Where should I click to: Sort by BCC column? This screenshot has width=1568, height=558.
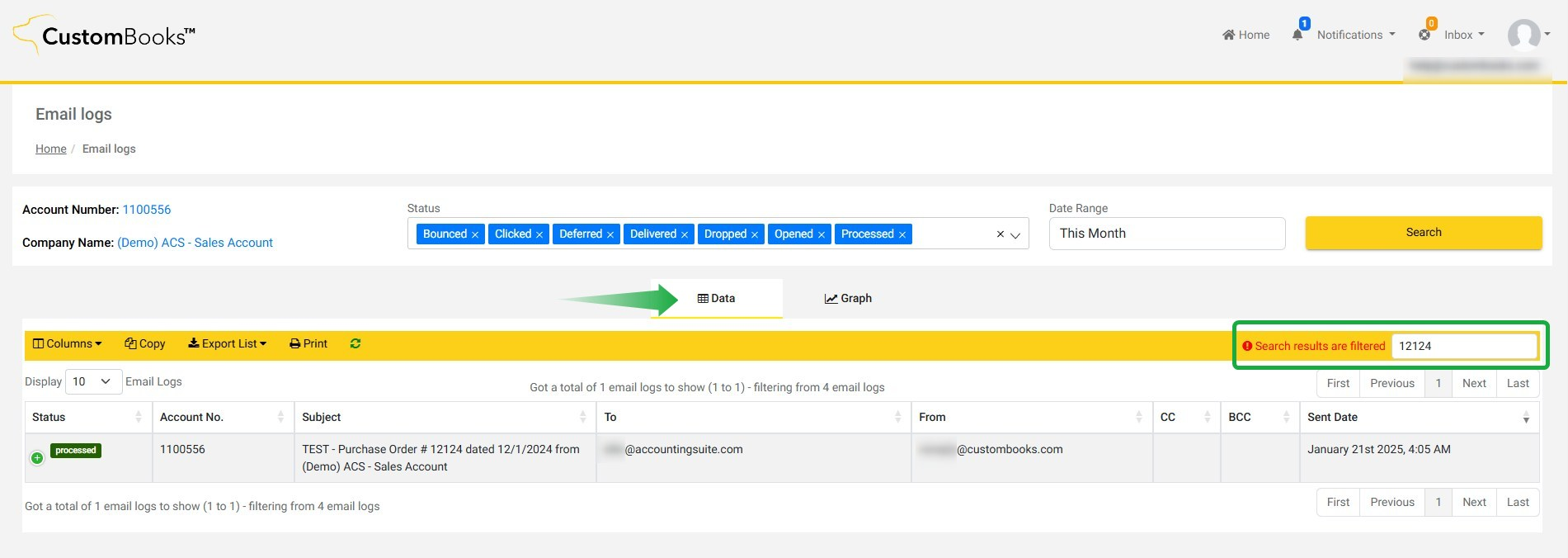[1260, 417]
